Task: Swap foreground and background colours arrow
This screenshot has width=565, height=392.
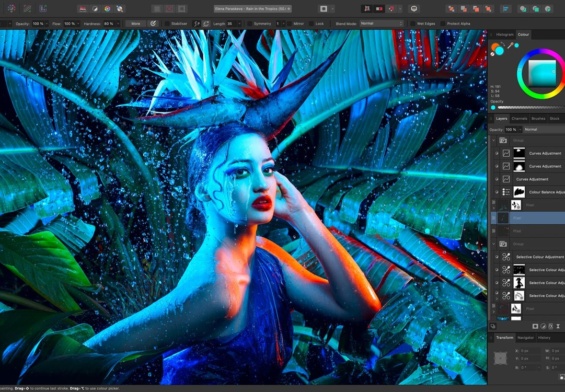Action: coord(503,44)
